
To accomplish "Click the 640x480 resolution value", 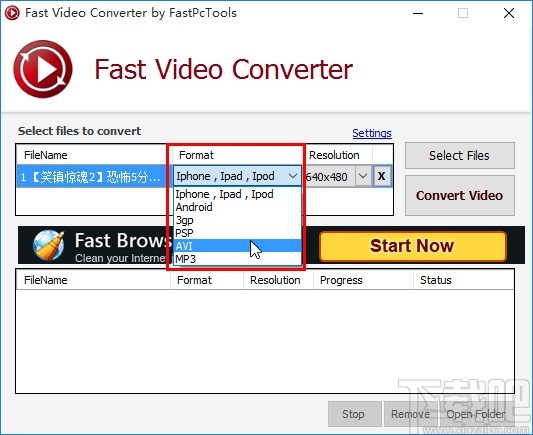I will [x=327, y=177].
